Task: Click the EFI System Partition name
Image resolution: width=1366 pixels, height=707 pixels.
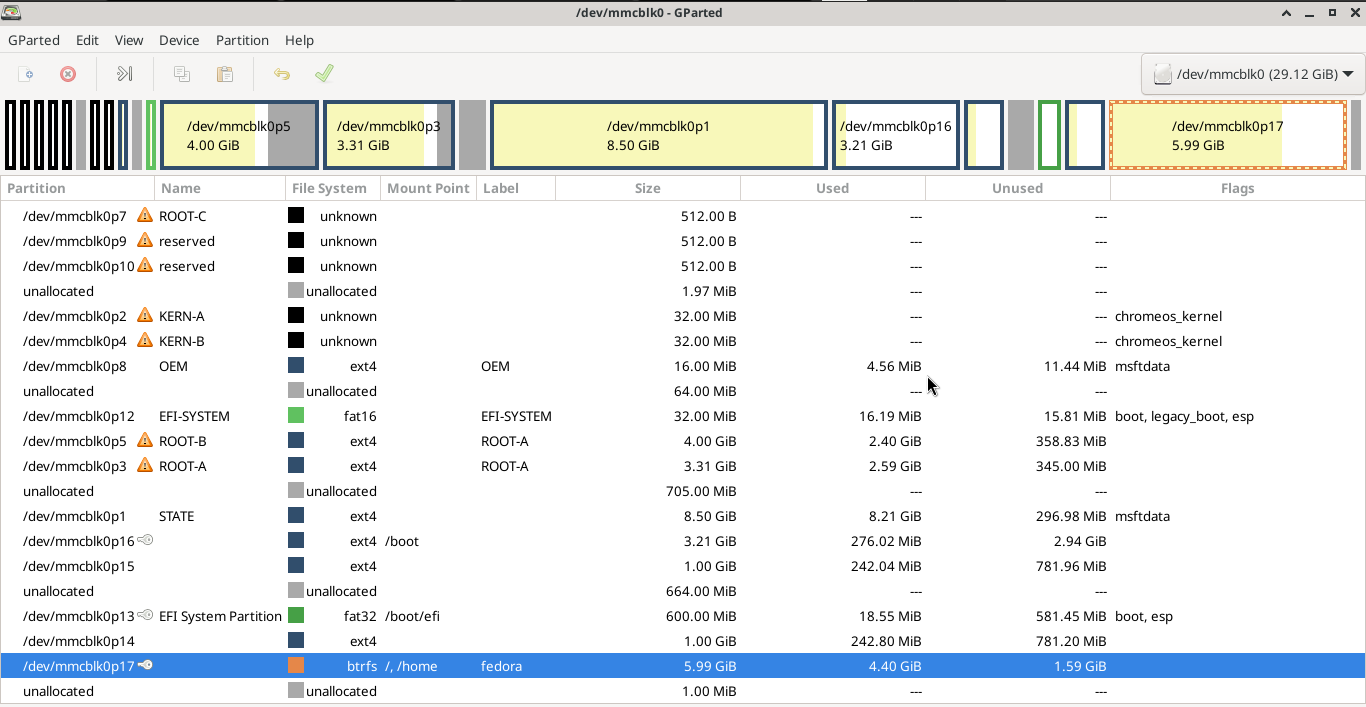Action: pyautogui.click(x=220, y=616)
